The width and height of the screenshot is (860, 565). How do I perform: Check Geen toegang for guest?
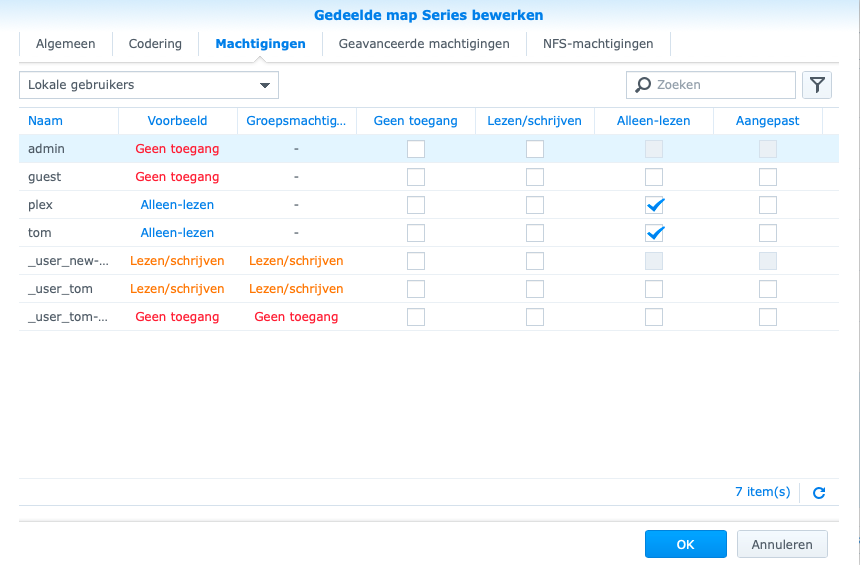coord(416,177)
